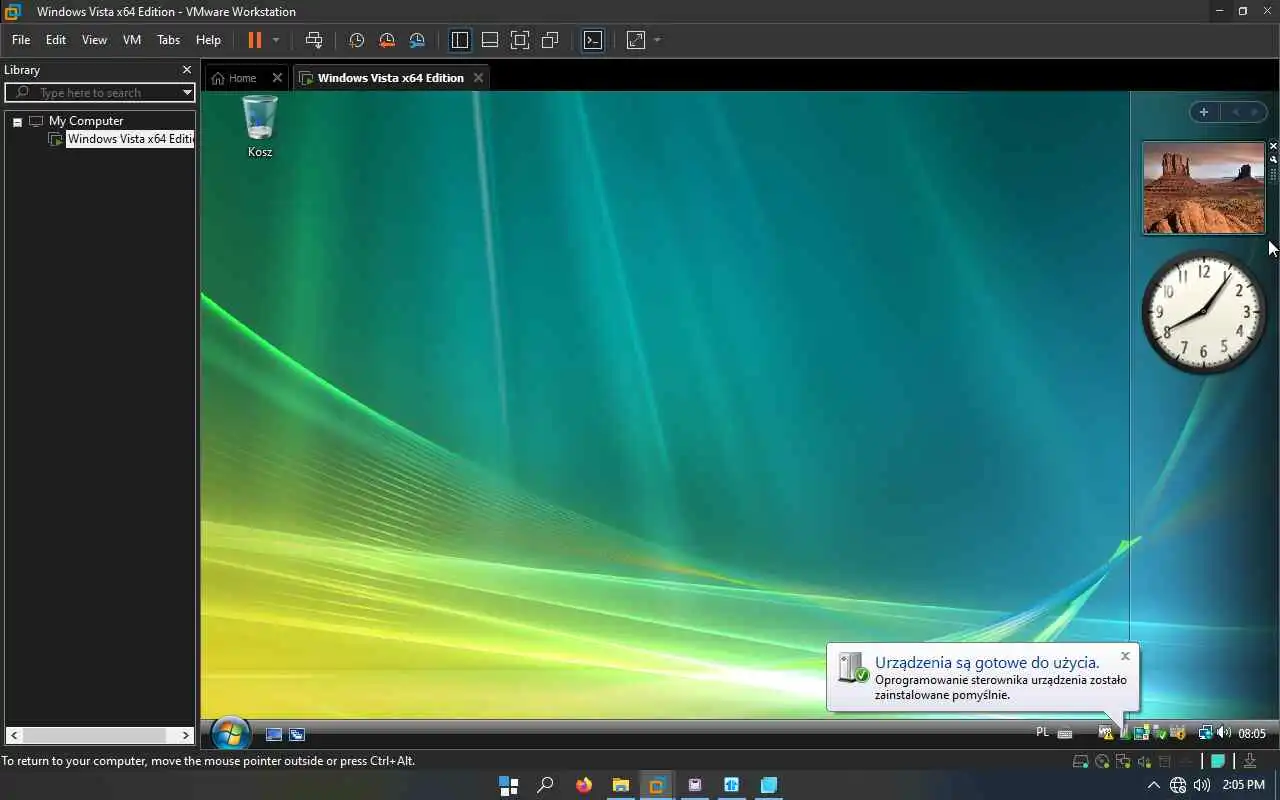Click the slideshow gadget desert picture

[1204, 187]
